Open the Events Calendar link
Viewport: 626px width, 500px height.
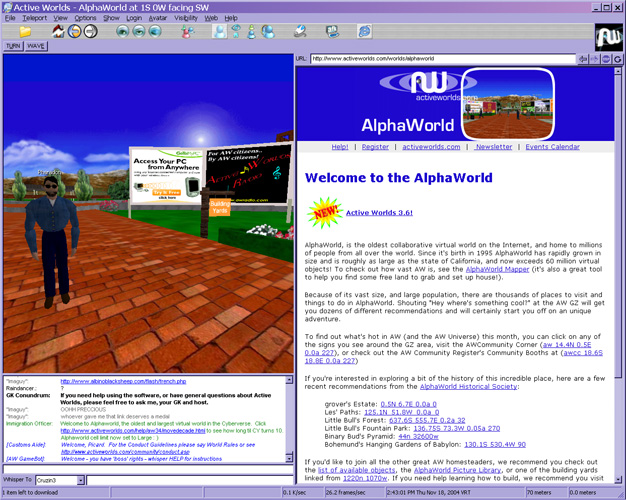553,147
